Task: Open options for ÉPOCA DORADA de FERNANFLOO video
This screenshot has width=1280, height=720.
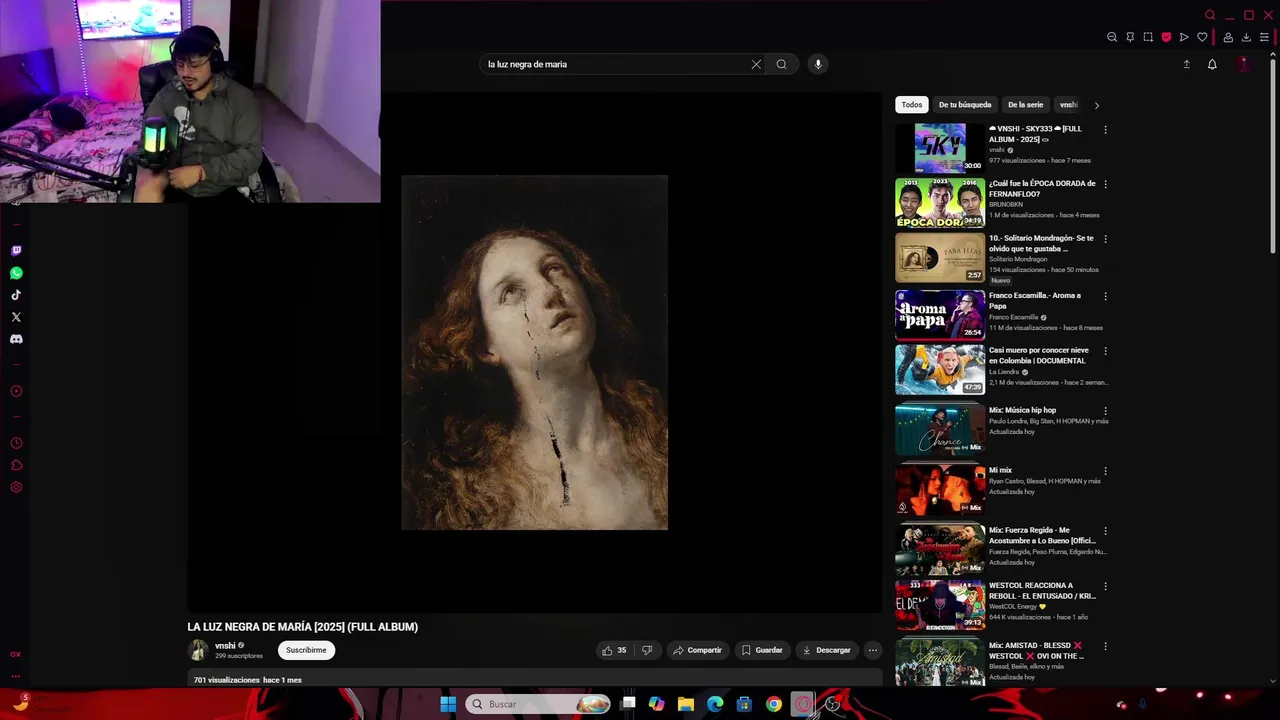Action: [1105, 185]
